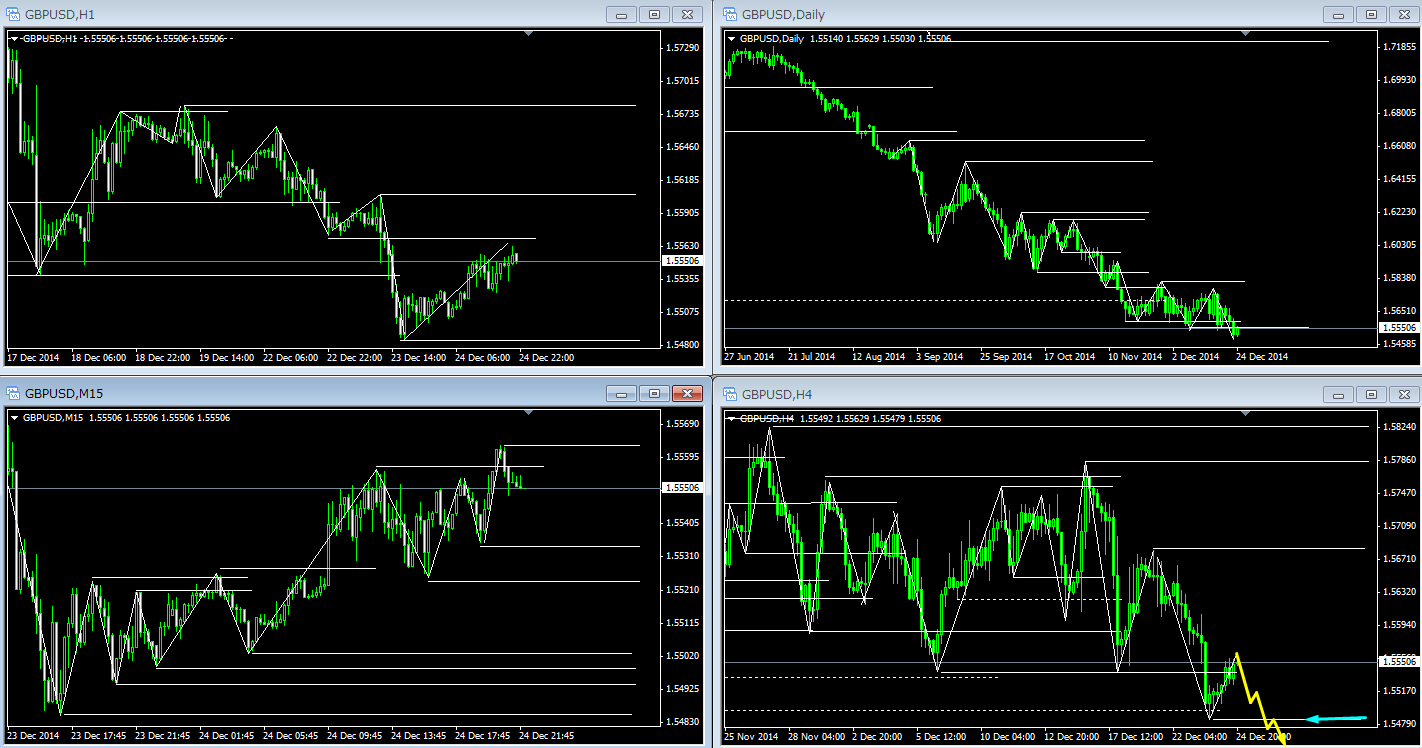Image resolution: width=1422 pixels, height=748 pixels.
Task: Expand the triangle menu beside GBPUSD,H1 label
Action: coord(14,39)
